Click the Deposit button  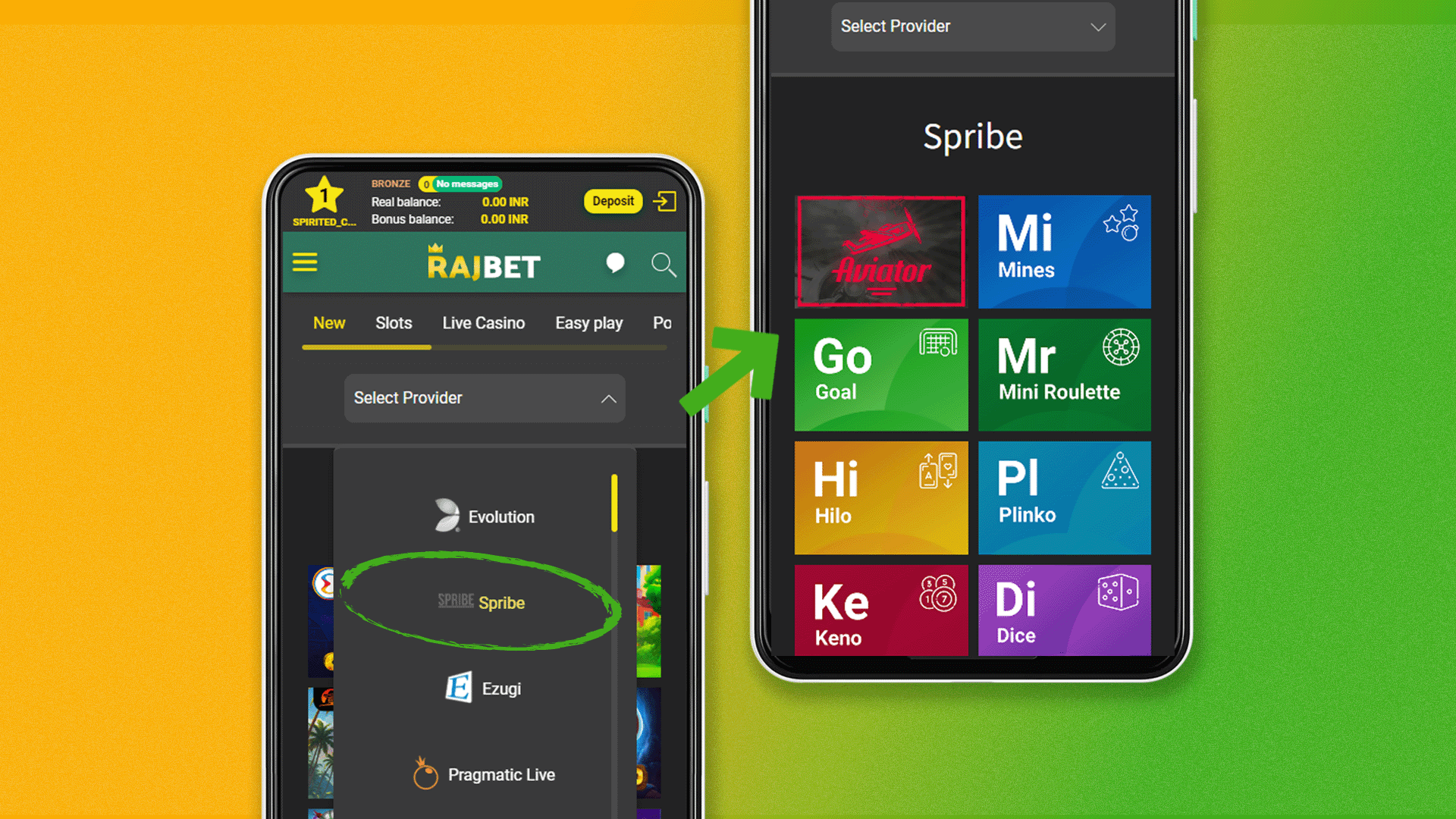point(610,201)
